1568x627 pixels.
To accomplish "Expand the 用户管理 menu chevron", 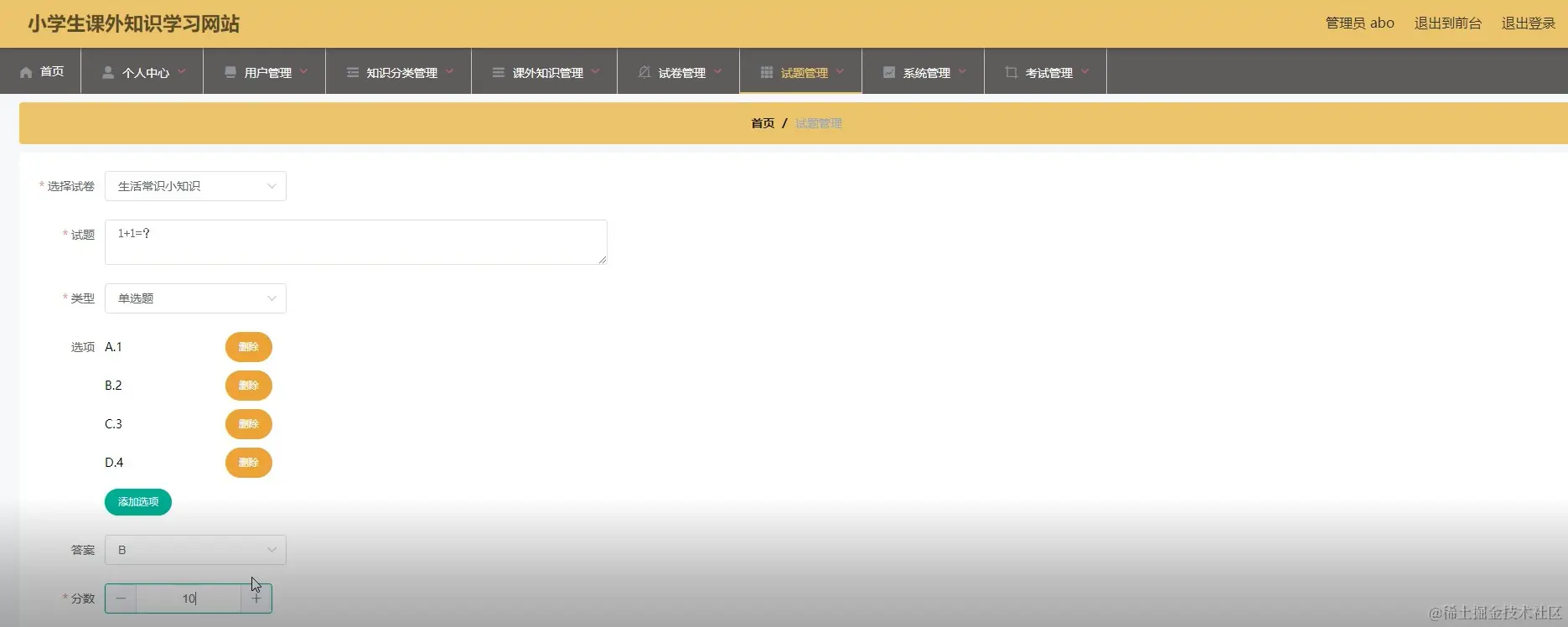I will tap(303, 71).
